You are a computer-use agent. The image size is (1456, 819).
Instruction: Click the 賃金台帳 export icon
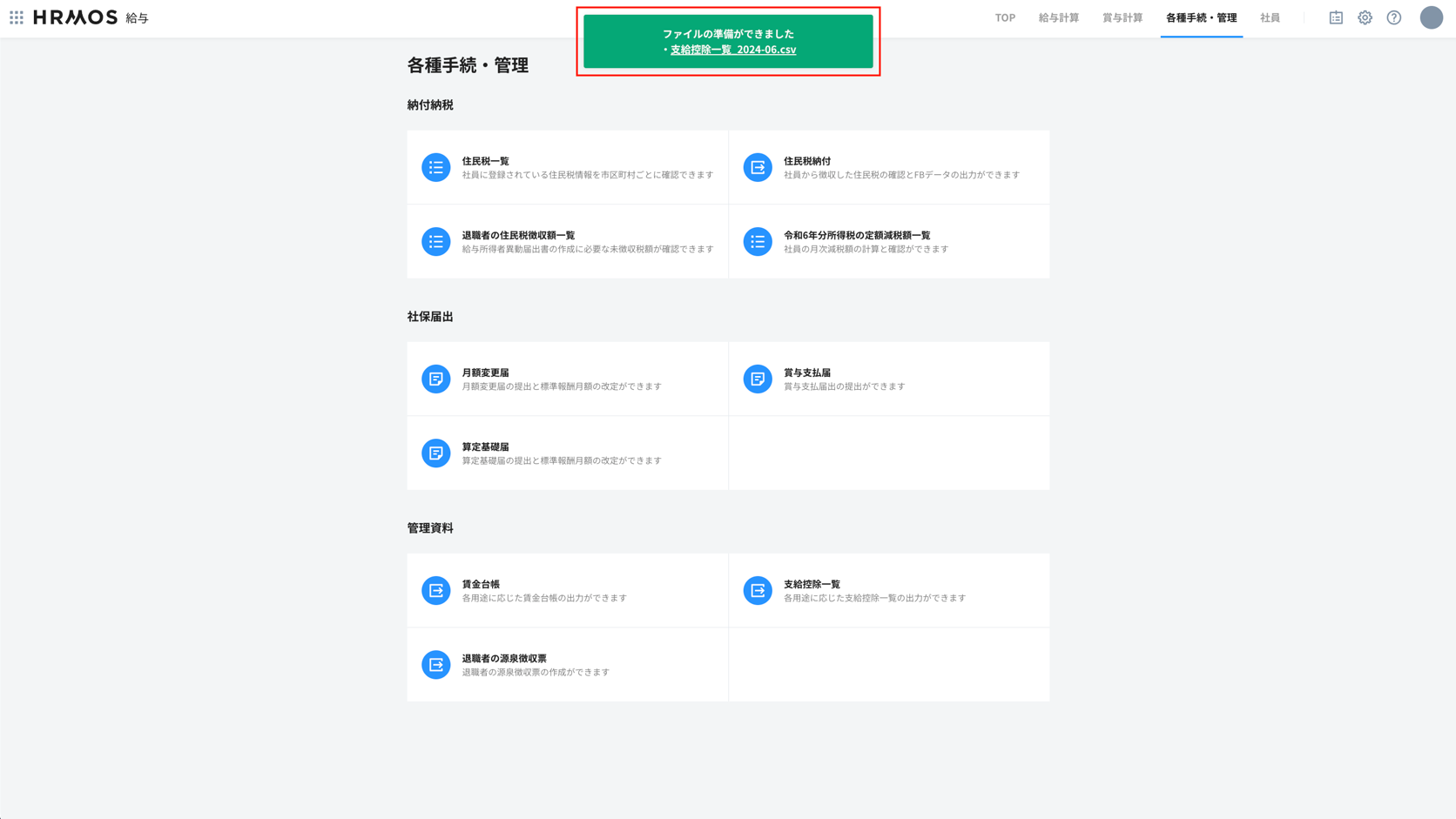[436, 590]
